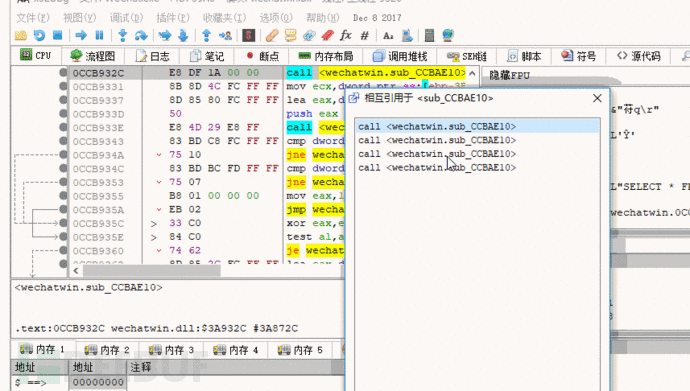Click the 隐藏FPU button
This screenshot has height=391, width=690.
(509, 75)
